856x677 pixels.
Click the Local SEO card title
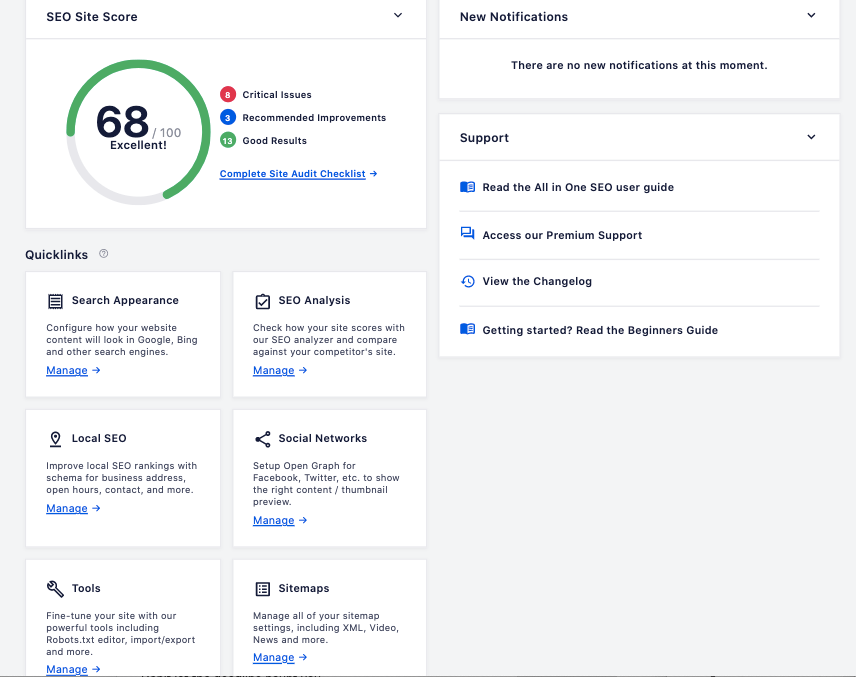[x=99, y=438]
